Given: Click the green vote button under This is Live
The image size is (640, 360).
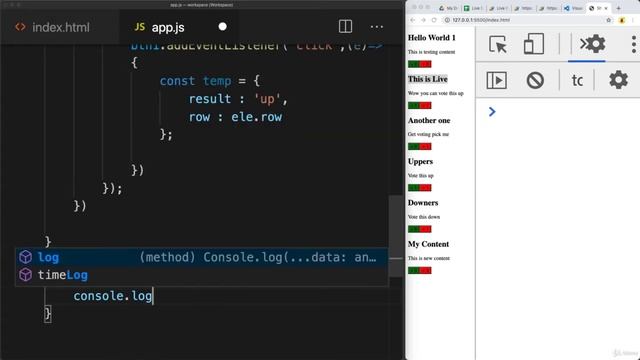Looking at the screenshot, I should point(413,105).
